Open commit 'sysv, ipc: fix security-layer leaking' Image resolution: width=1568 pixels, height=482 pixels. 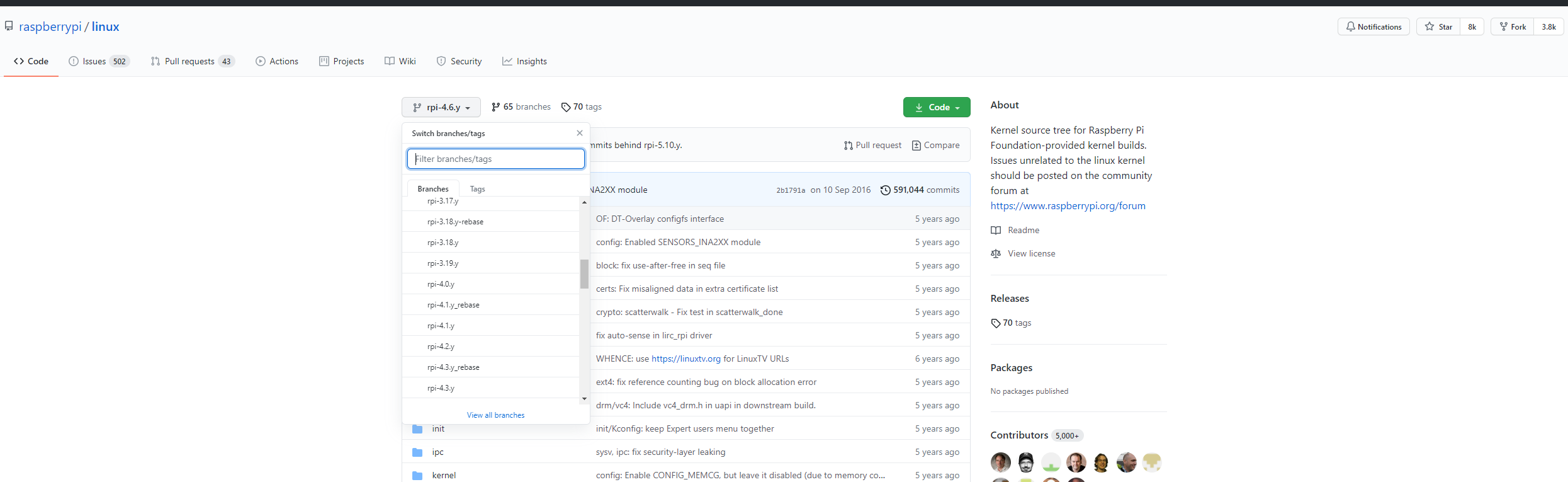(x=660, y=452)
